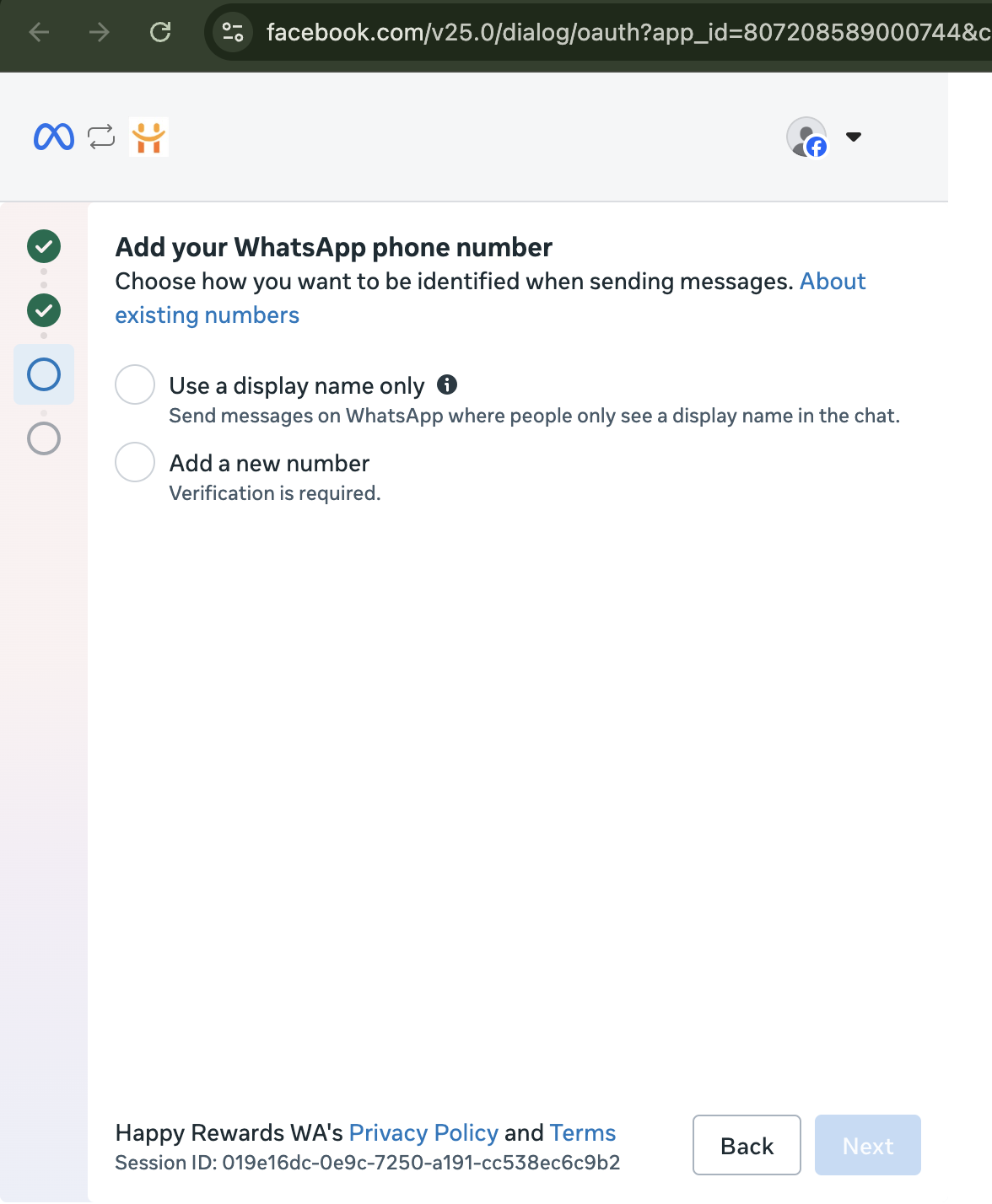Reload the page with refresh icon
992x1204 pixels.
[160, 33]
